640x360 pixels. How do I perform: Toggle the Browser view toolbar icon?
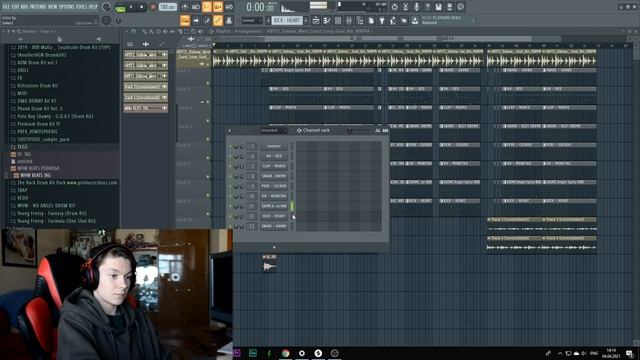click(x=360, y=20)
